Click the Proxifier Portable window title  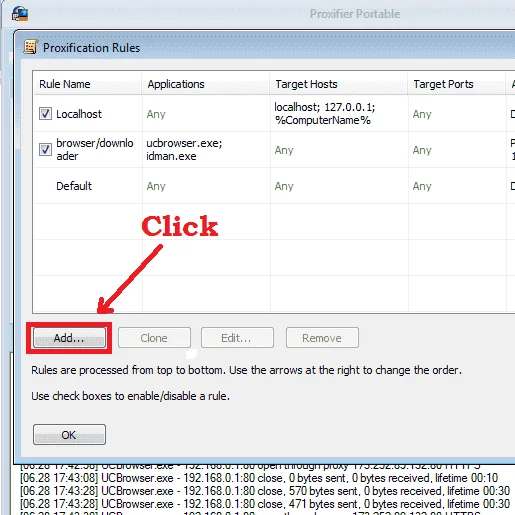[x=355, y=14]
